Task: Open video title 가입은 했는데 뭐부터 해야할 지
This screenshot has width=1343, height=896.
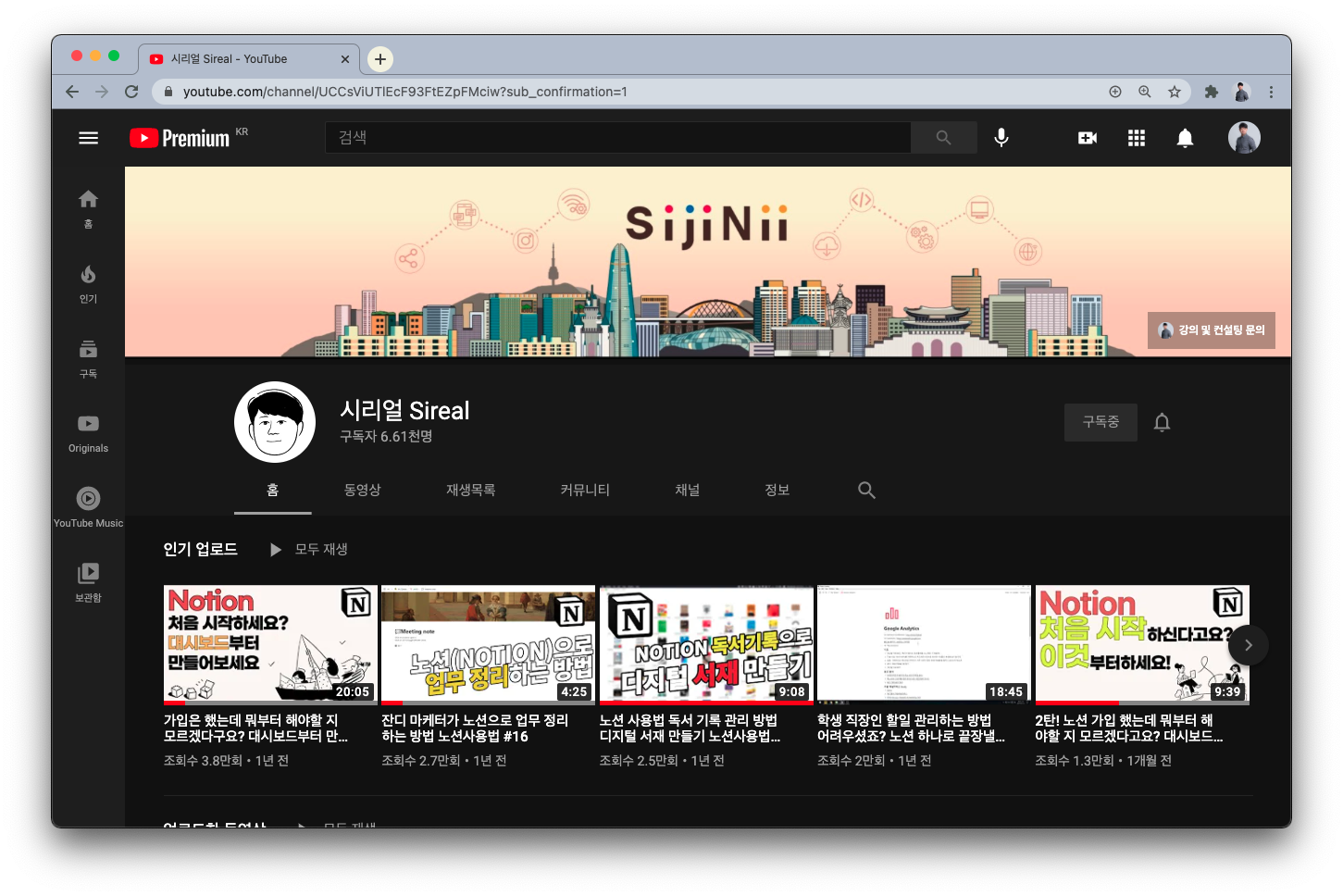Action: pyautogui.click(x=256, y=728)
